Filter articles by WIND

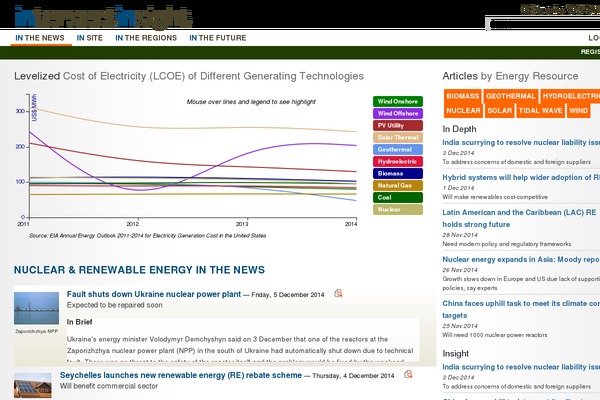(578, 111)
